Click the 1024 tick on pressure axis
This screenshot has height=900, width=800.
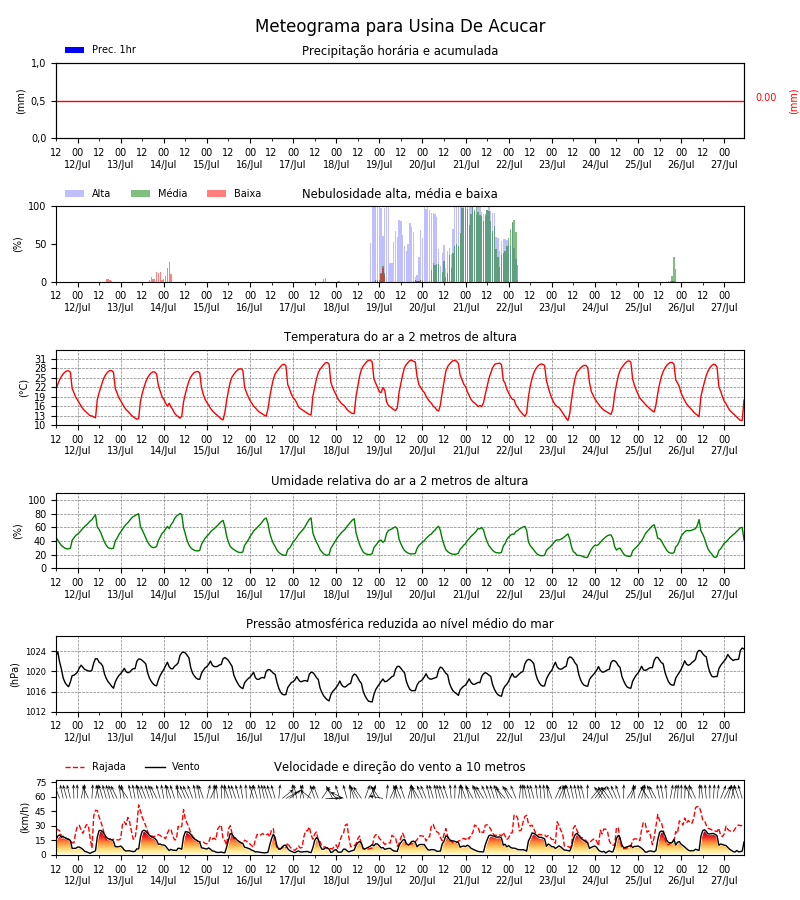click(x=36, y=652)
